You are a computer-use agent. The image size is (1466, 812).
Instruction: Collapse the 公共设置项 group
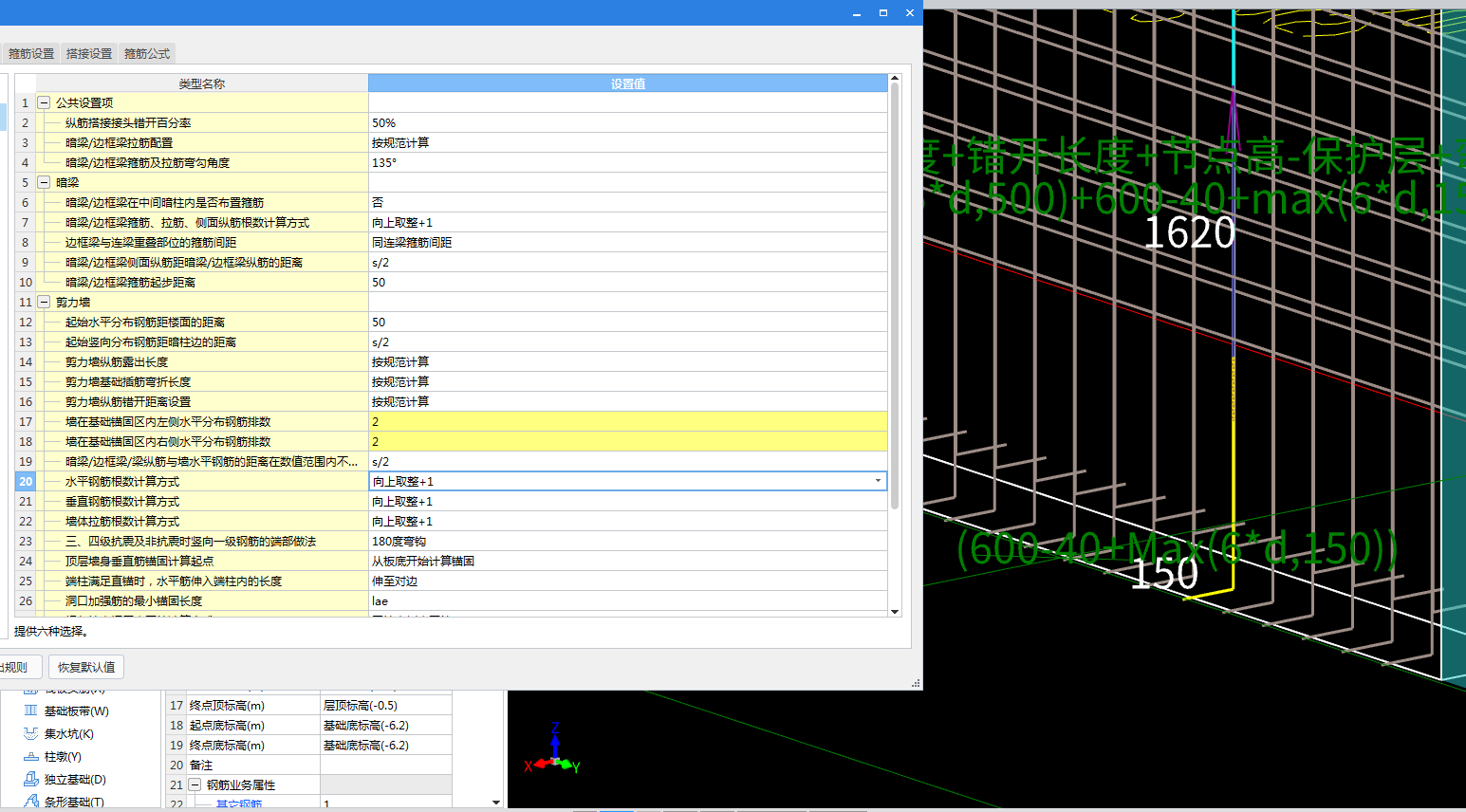point(44,102)
